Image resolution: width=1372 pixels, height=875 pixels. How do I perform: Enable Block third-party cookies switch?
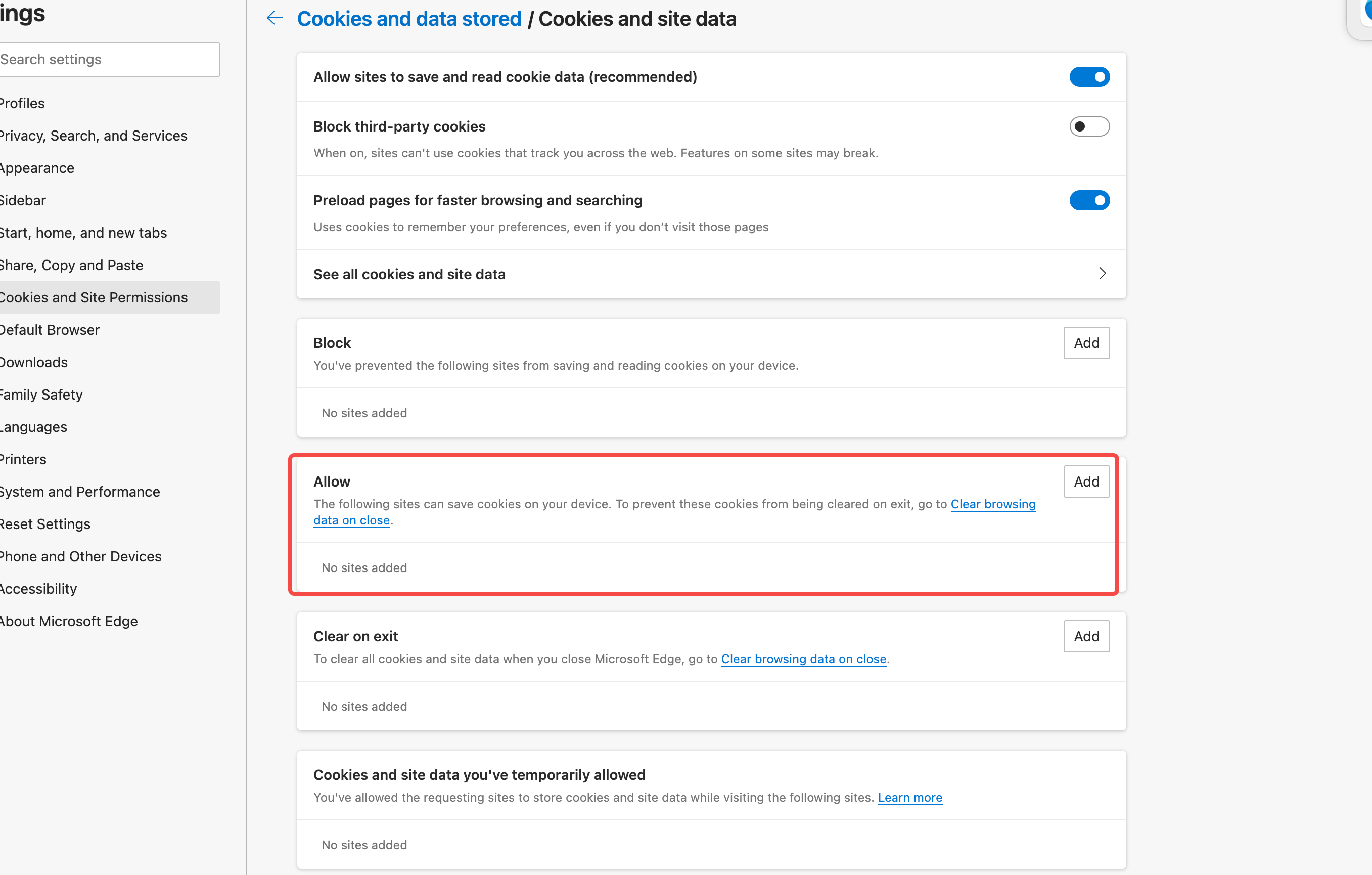point(1089,126)
